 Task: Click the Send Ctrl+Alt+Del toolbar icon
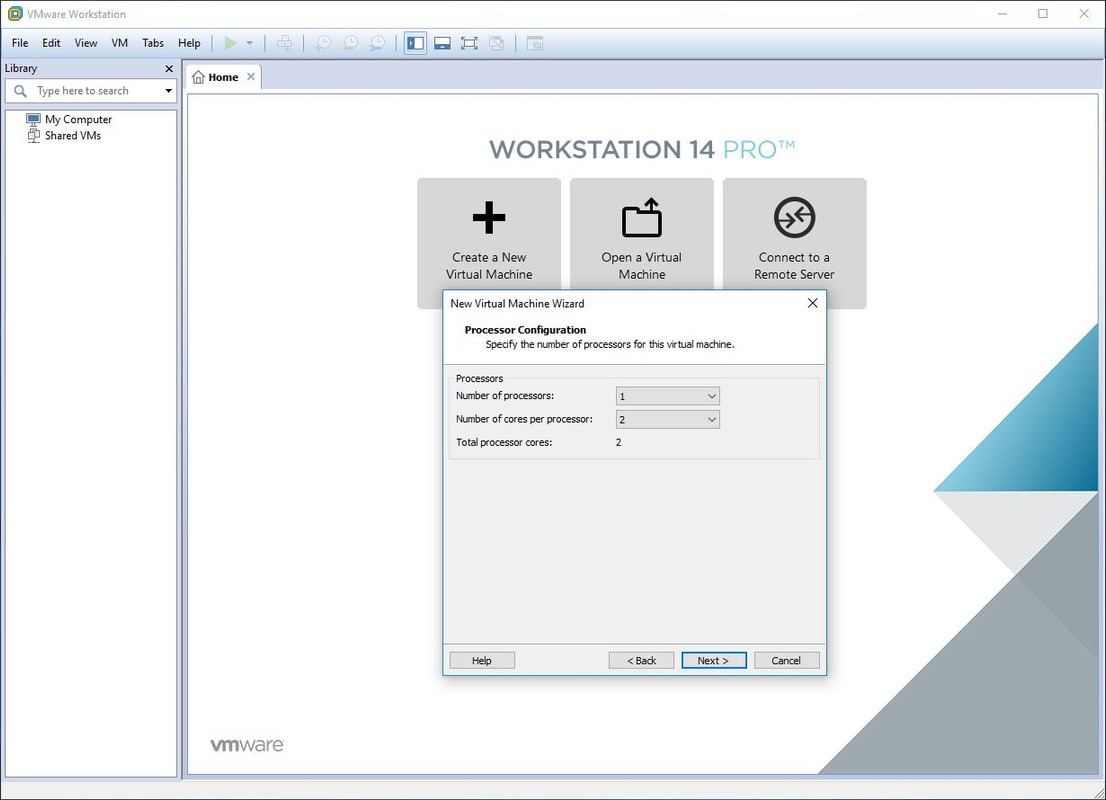click(284, 43)
